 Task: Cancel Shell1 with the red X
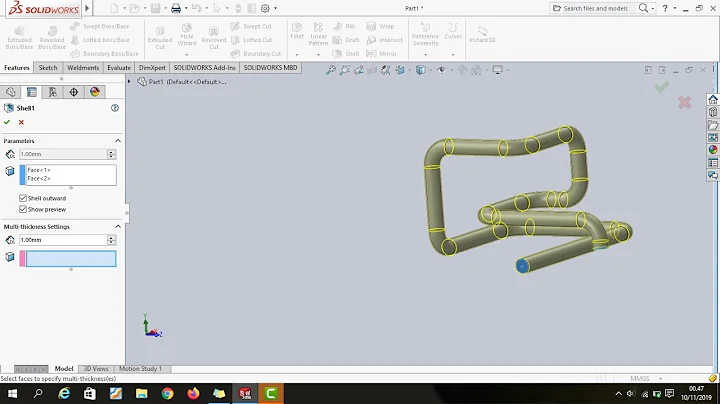coord(21,122)
